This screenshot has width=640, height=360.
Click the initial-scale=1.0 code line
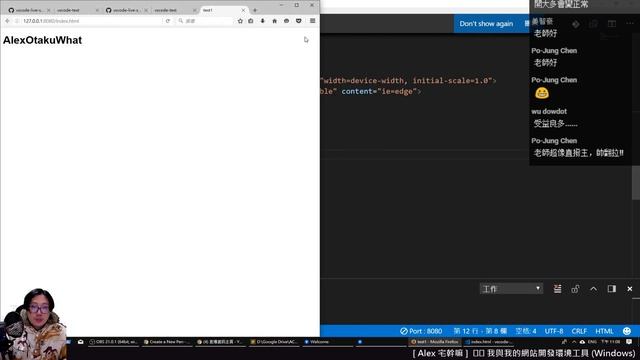pyautogui.click(x=409, y=80)
